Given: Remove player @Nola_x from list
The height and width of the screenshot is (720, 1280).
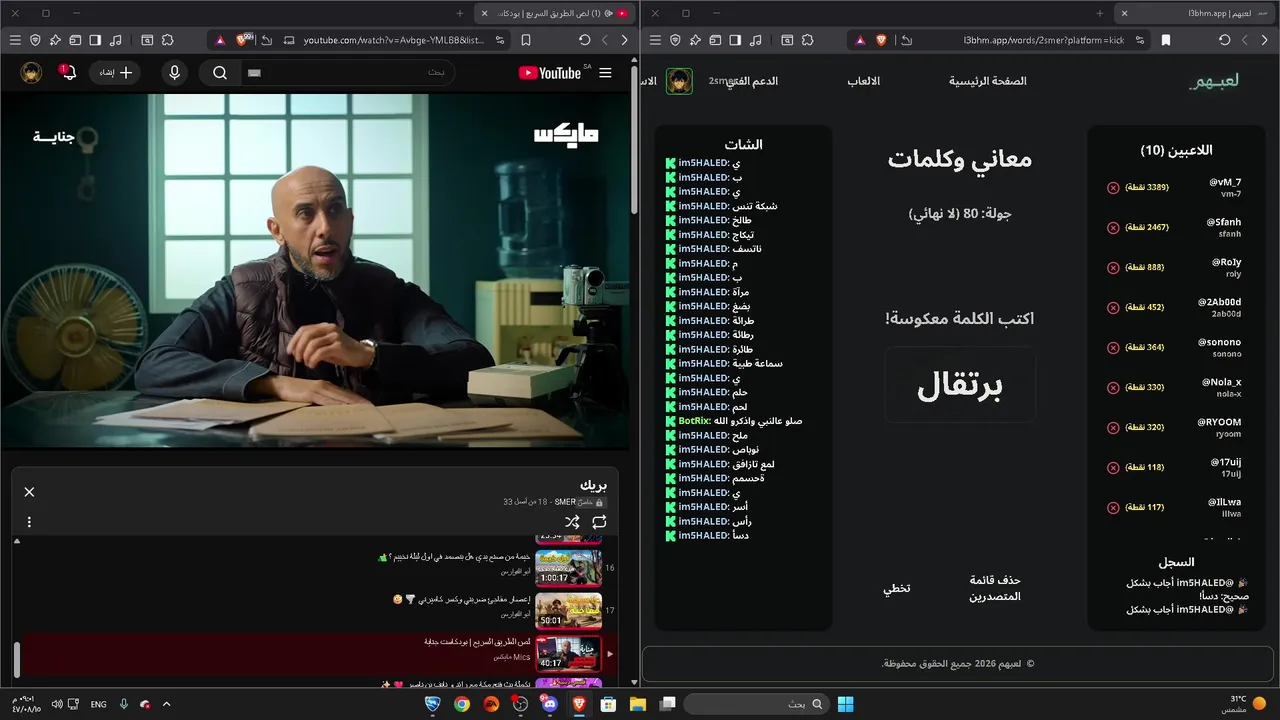Looking at the screenshot, I should coord(1113,387).
